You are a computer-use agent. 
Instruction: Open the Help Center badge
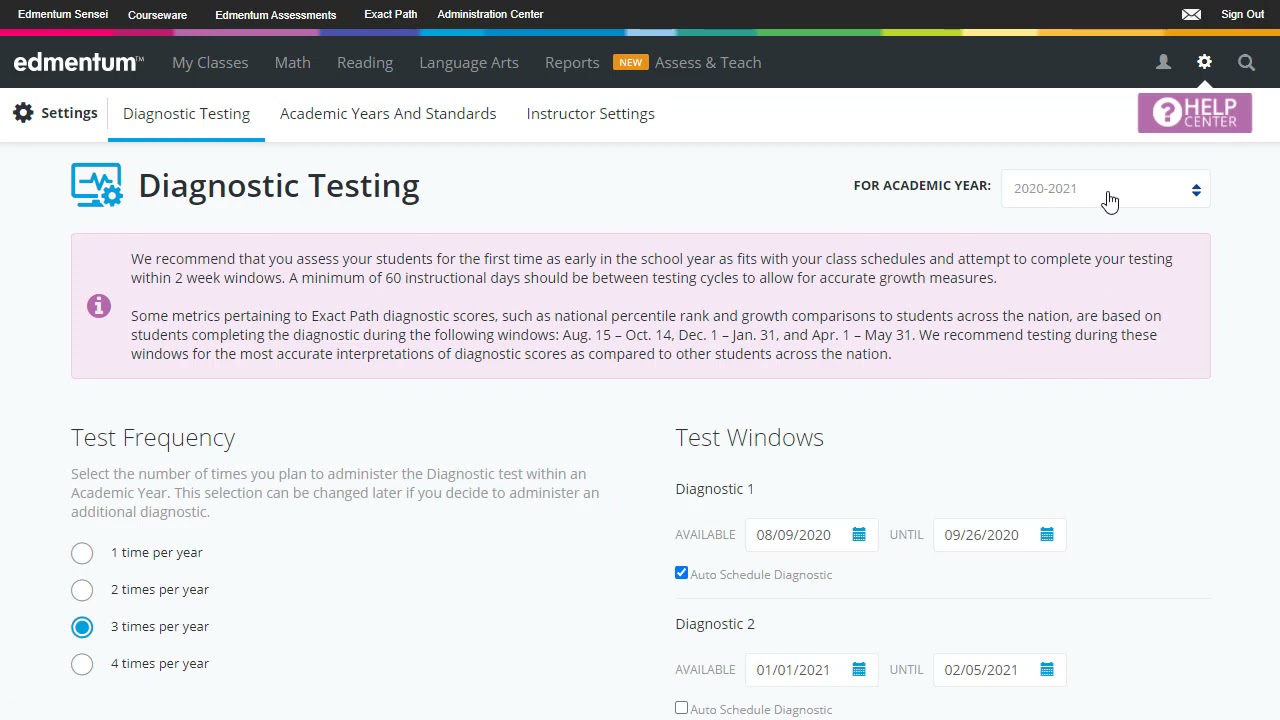tap(1194, 113)
